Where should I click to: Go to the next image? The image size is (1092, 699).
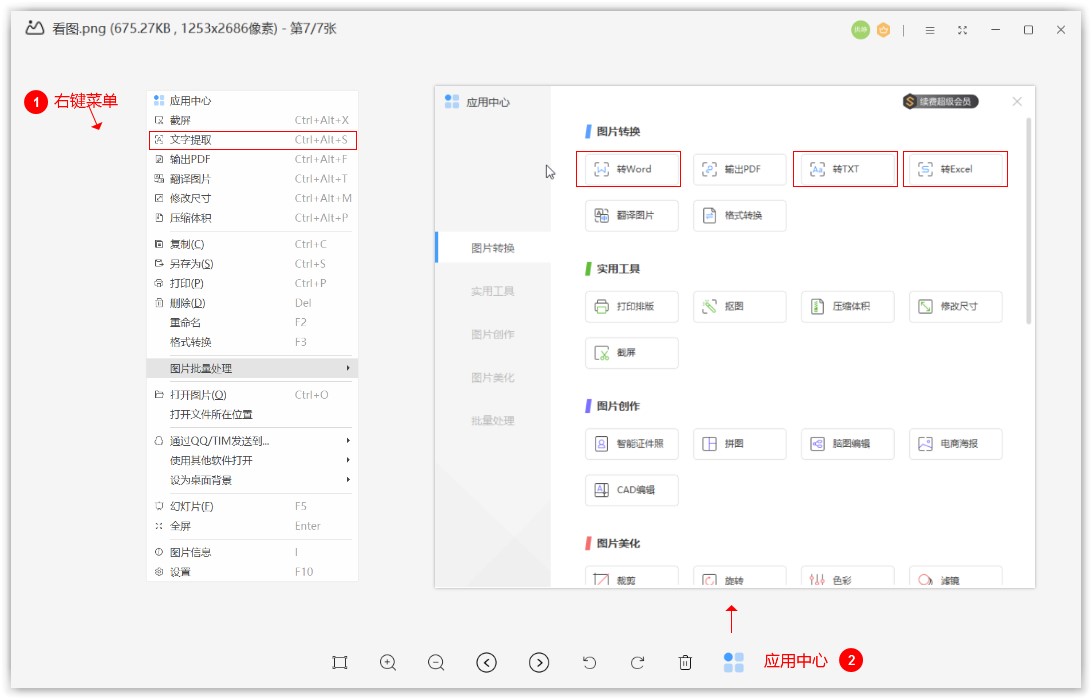point(539,662)
